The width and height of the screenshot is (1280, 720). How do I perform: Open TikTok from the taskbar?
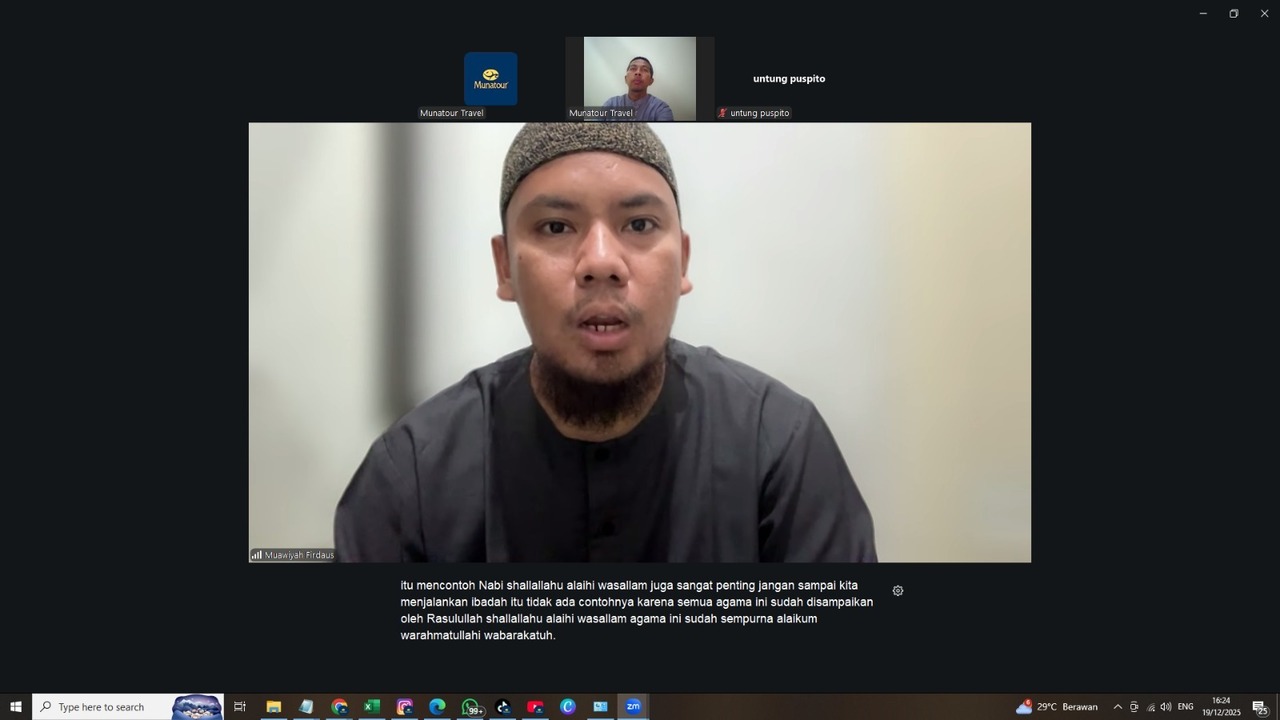[x=503, y=707]
